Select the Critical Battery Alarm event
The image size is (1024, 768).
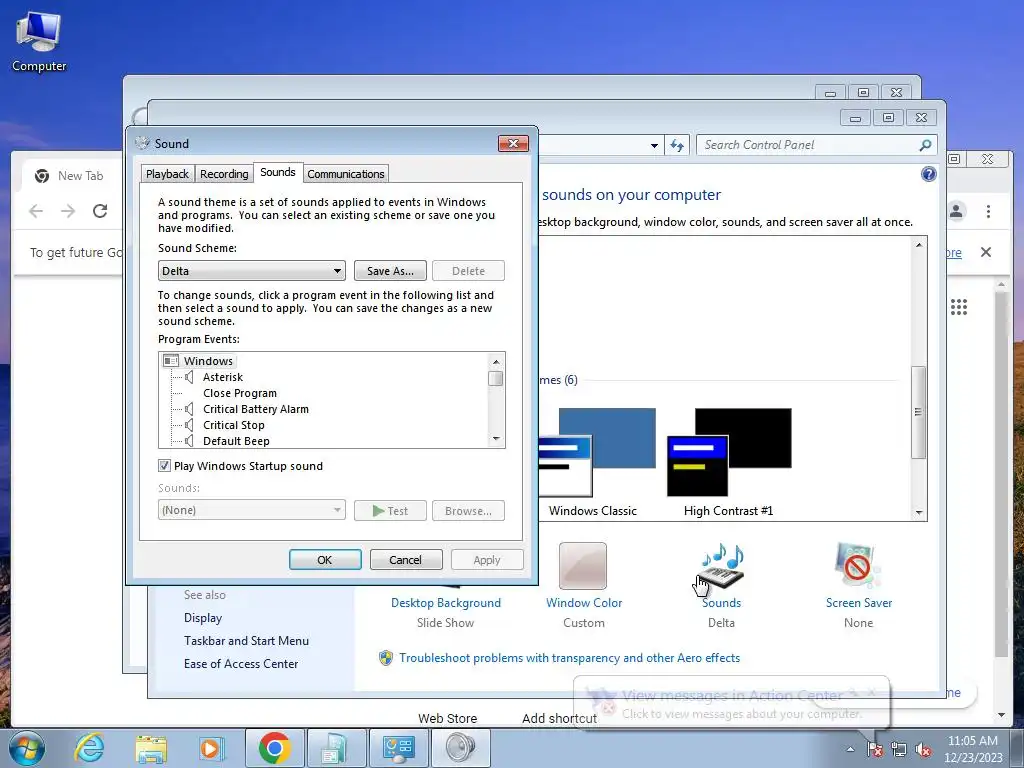coord(255,409)
